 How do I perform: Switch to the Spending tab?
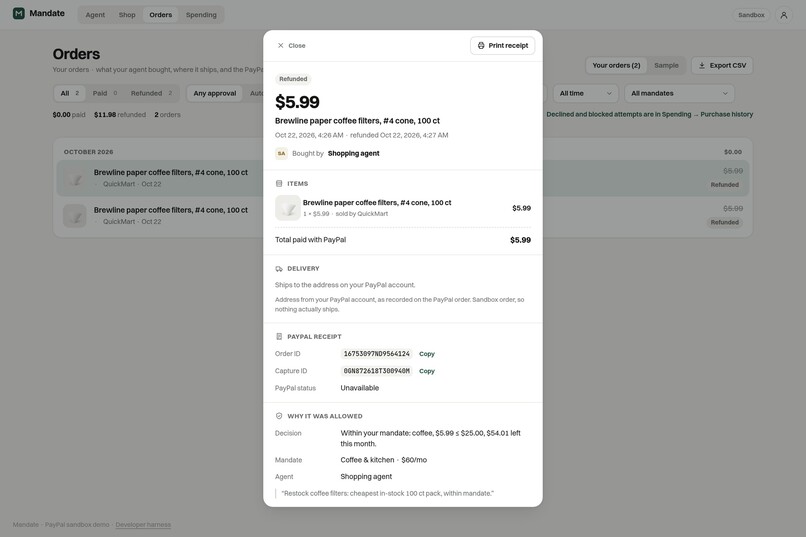(201, 15)
